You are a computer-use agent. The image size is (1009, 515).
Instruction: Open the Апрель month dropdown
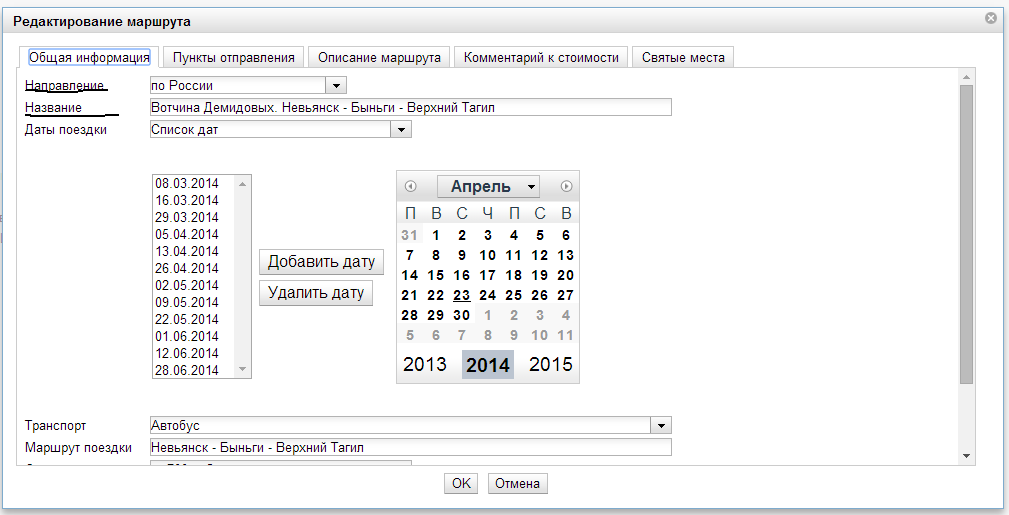tap(488, 186)
